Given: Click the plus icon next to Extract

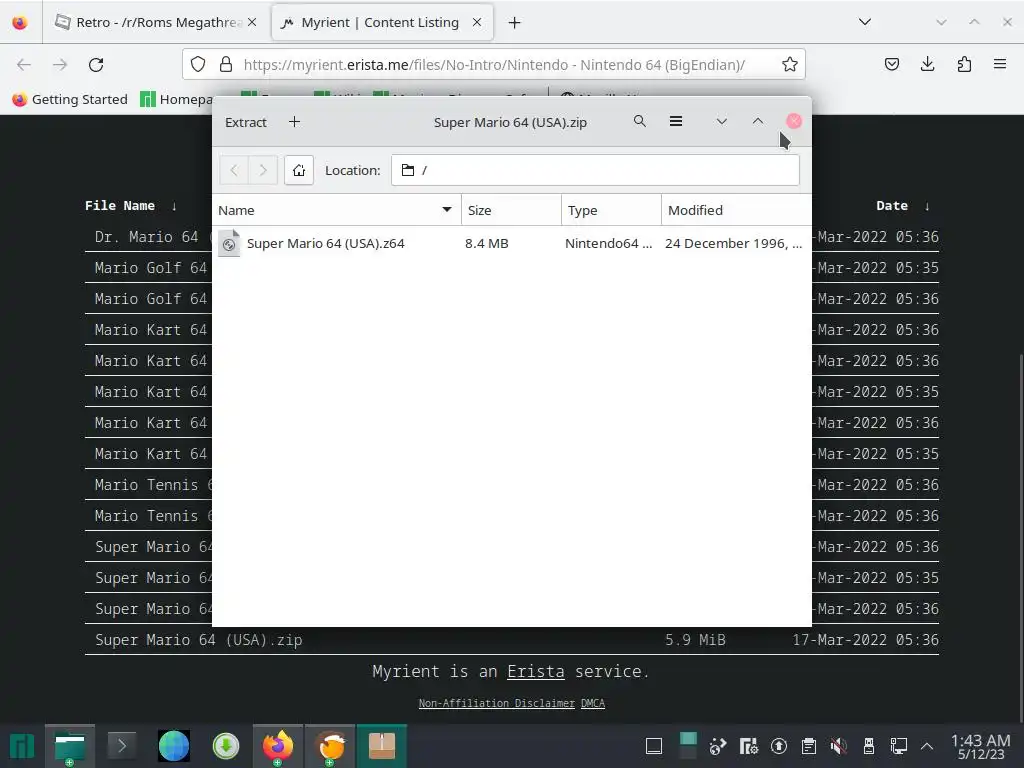Looking at the screenshot, I should click(295, 122).
